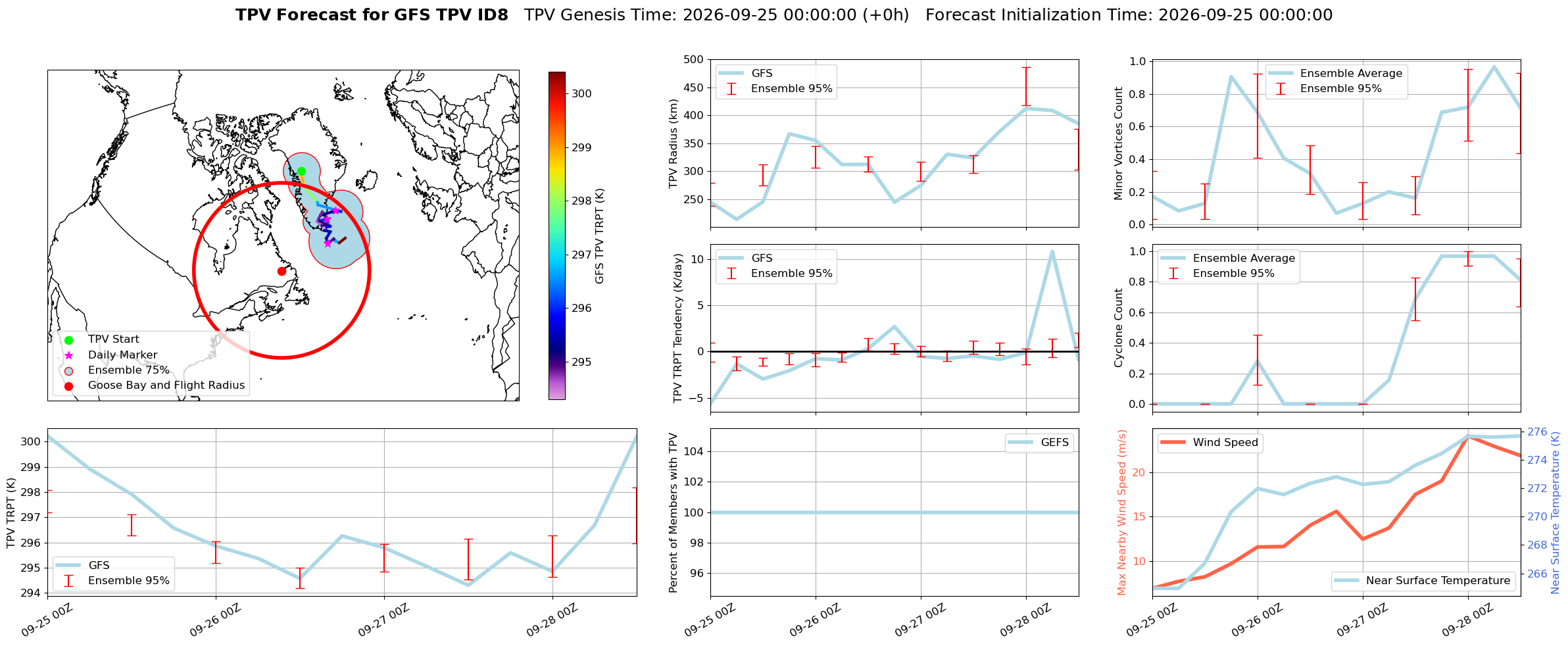The width and height of the screenshot is (1568, 646).
Task: Click '09-28 00Z' tick under the TPV TRPT plot
Action: [552, 620]
